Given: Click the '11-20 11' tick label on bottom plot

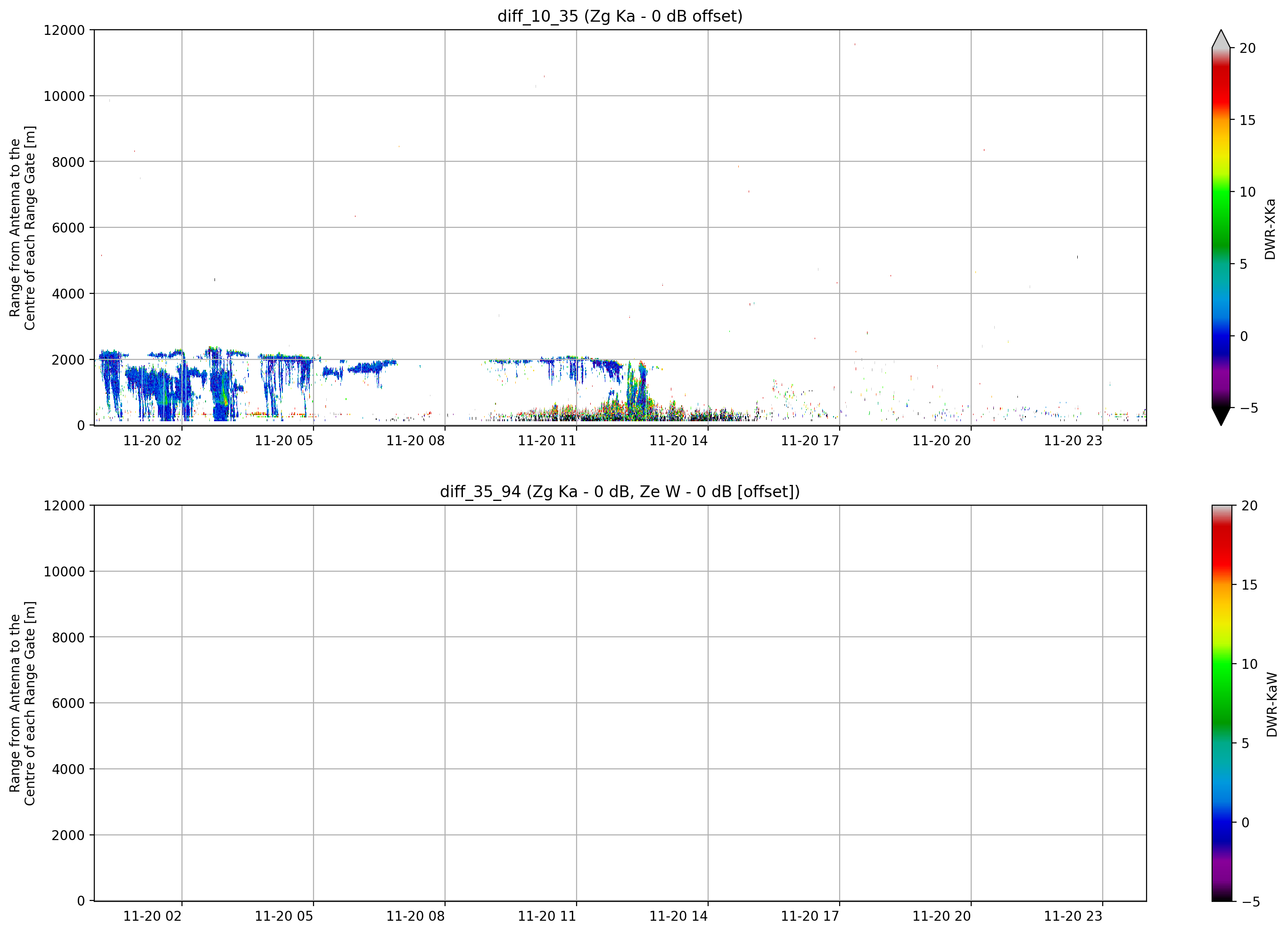Looking at the screenshot, I should click(x=547, y=916).
